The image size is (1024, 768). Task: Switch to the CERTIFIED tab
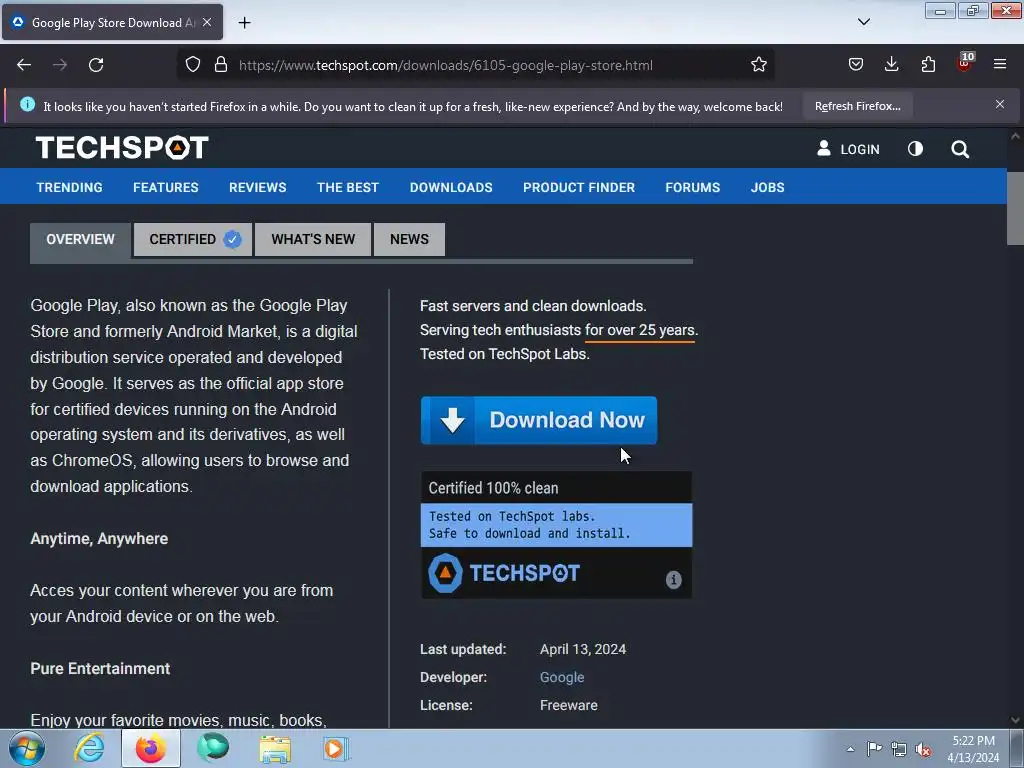pos(193,240)
